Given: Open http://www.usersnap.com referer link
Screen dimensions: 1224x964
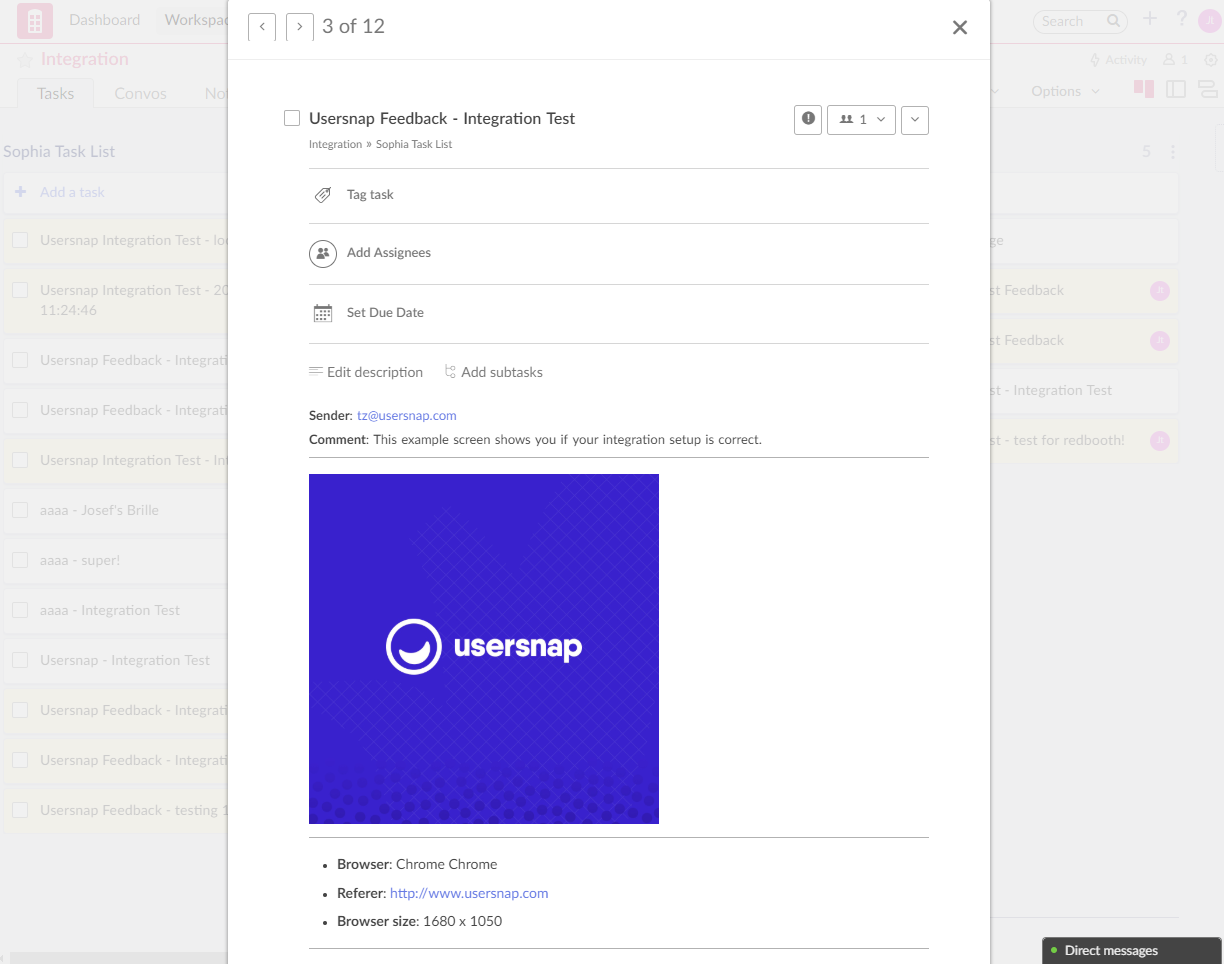Looking at the screenshot, I should click(x=469, y=893).
